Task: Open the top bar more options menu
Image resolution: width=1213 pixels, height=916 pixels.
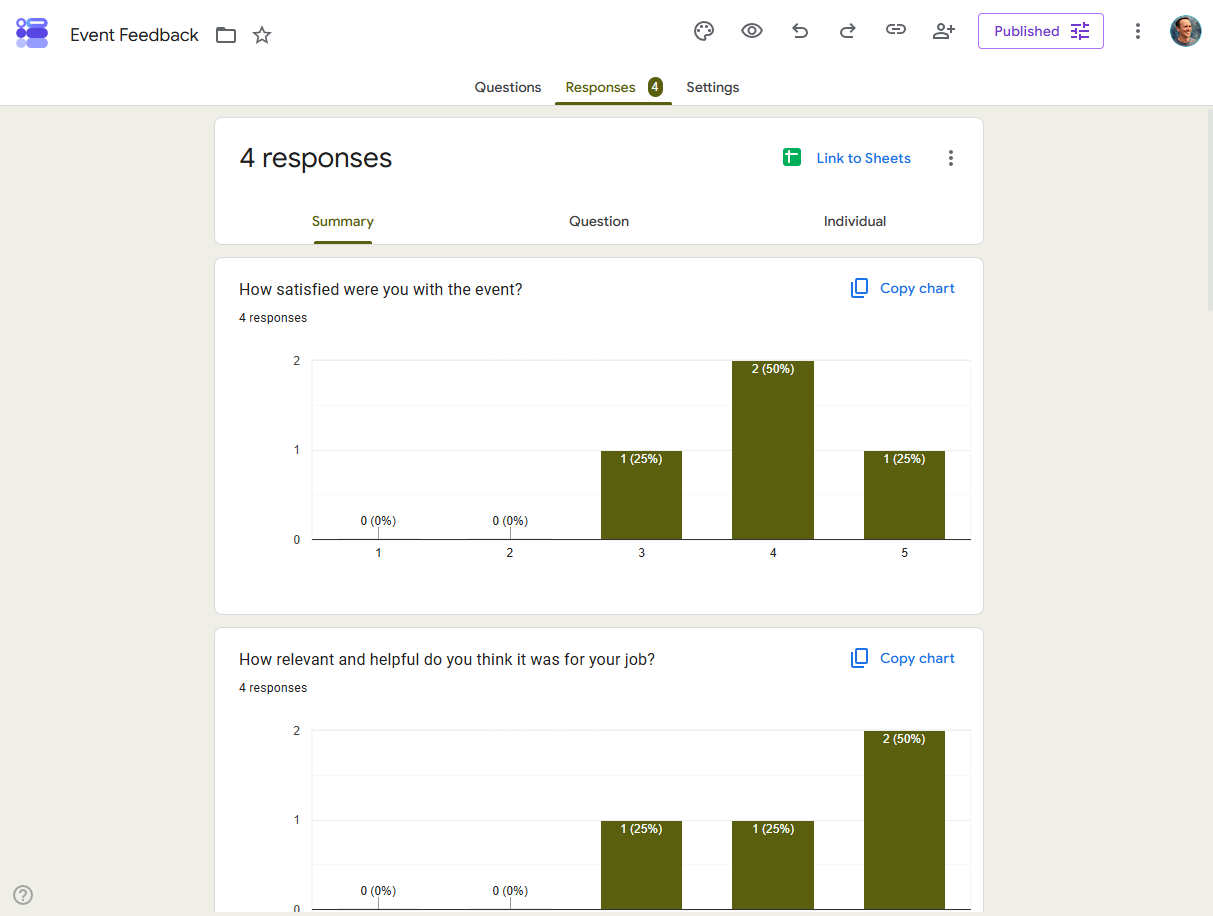Action: click(1137, 31)
